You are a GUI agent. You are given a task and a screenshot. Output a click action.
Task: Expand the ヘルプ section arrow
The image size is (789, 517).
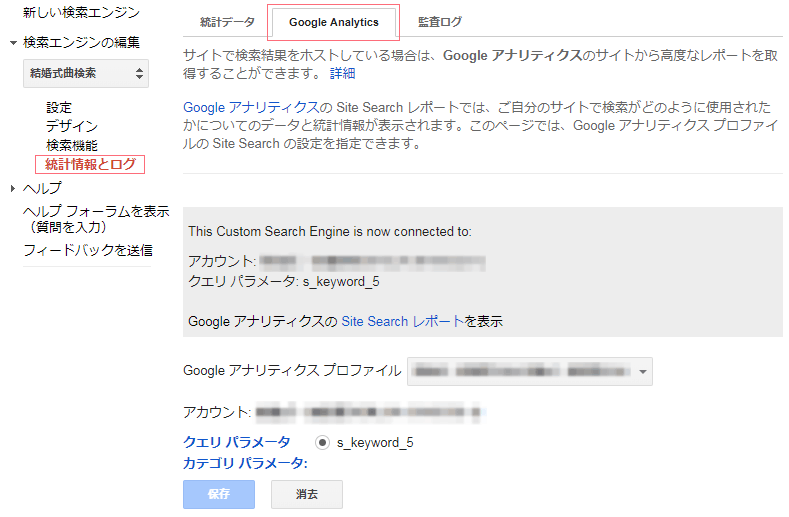tap(13, 188)
